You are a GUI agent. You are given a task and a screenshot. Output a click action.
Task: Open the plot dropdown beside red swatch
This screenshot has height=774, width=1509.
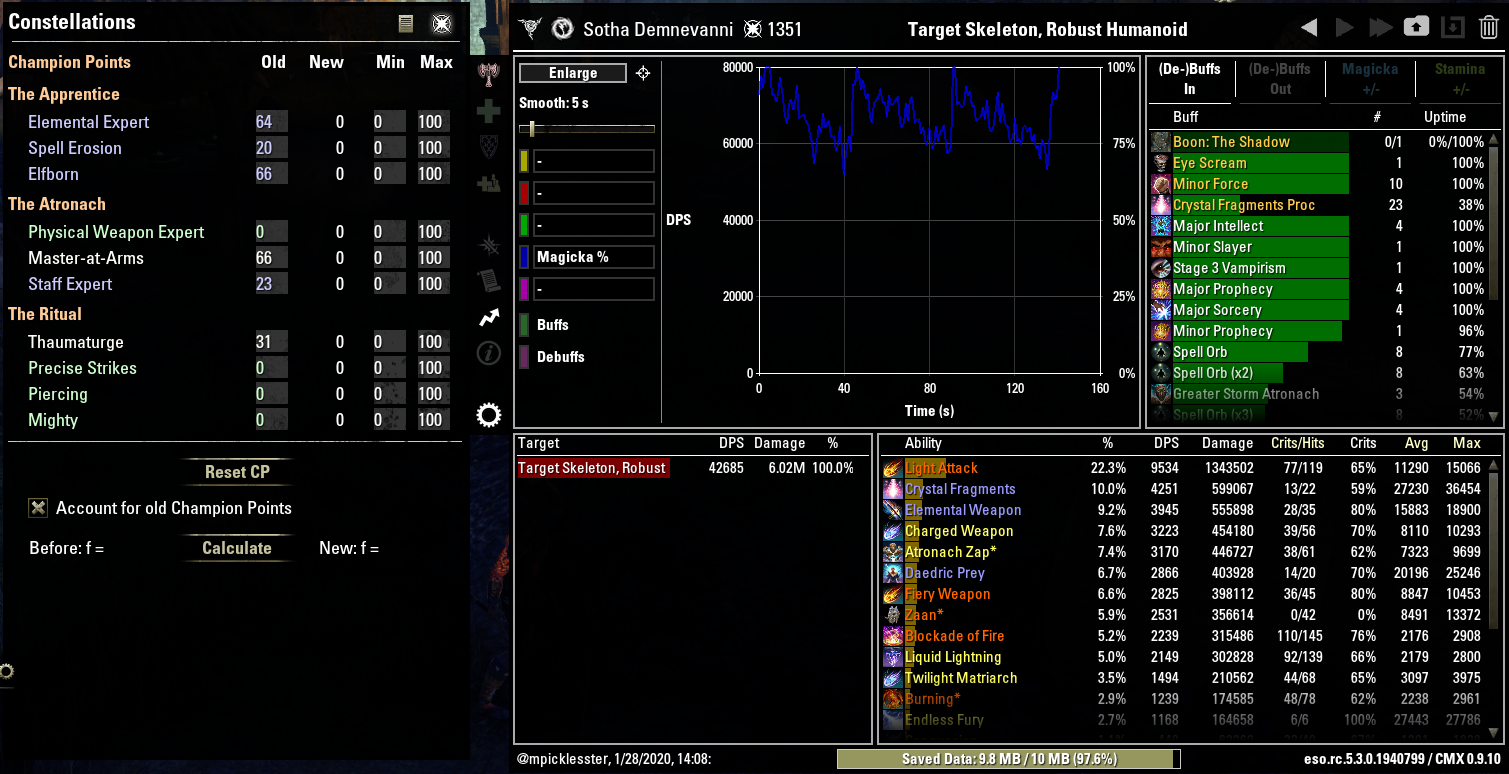(x=593, y=193)
